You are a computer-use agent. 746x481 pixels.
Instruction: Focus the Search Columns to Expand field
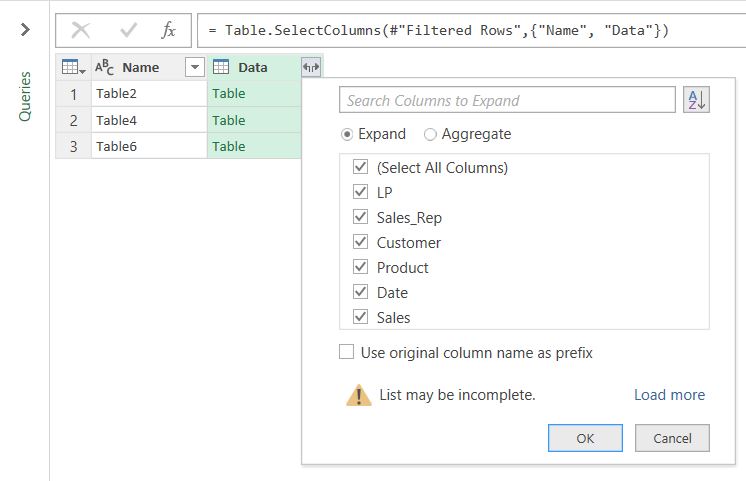(x=507, y=100)
